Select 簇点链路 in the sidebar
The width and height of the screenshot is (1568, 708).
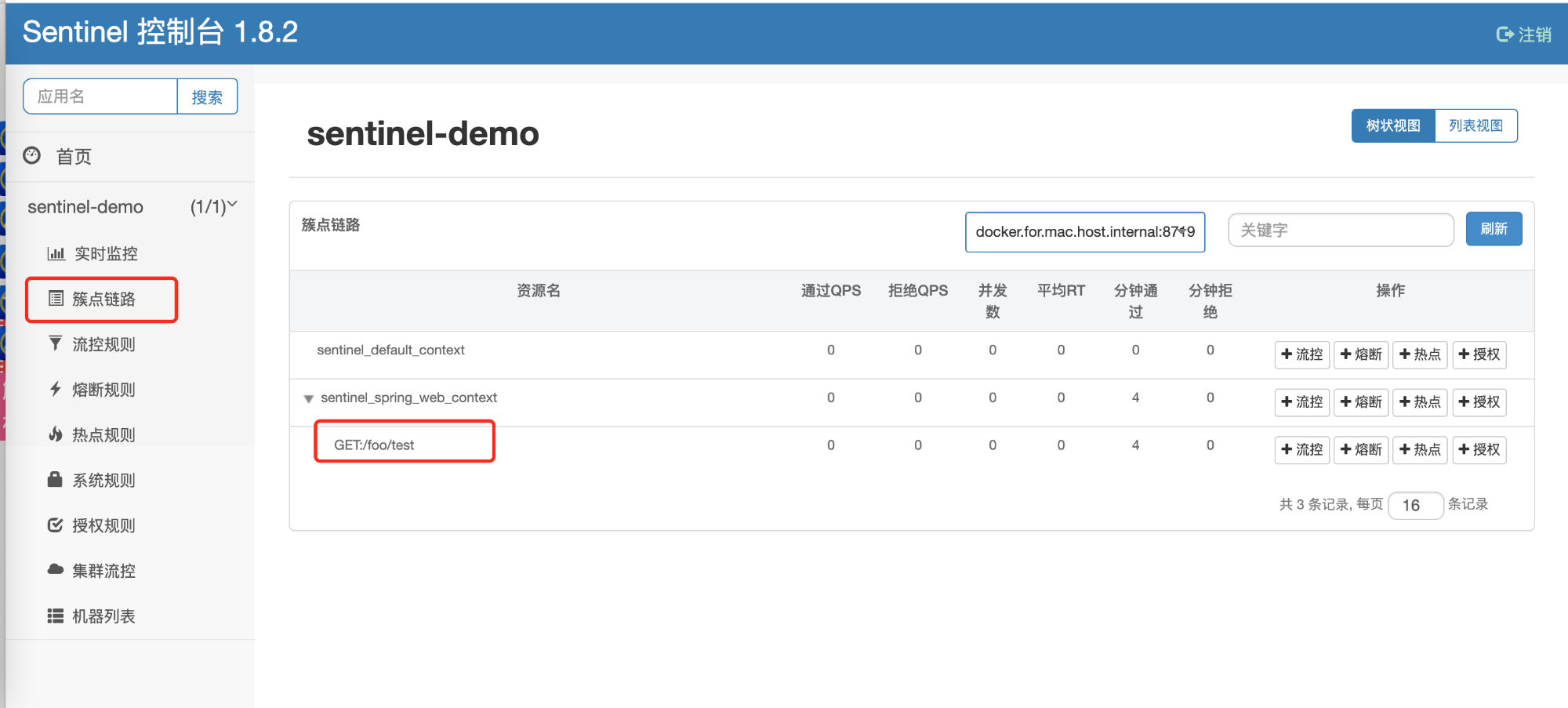point(103,299)
